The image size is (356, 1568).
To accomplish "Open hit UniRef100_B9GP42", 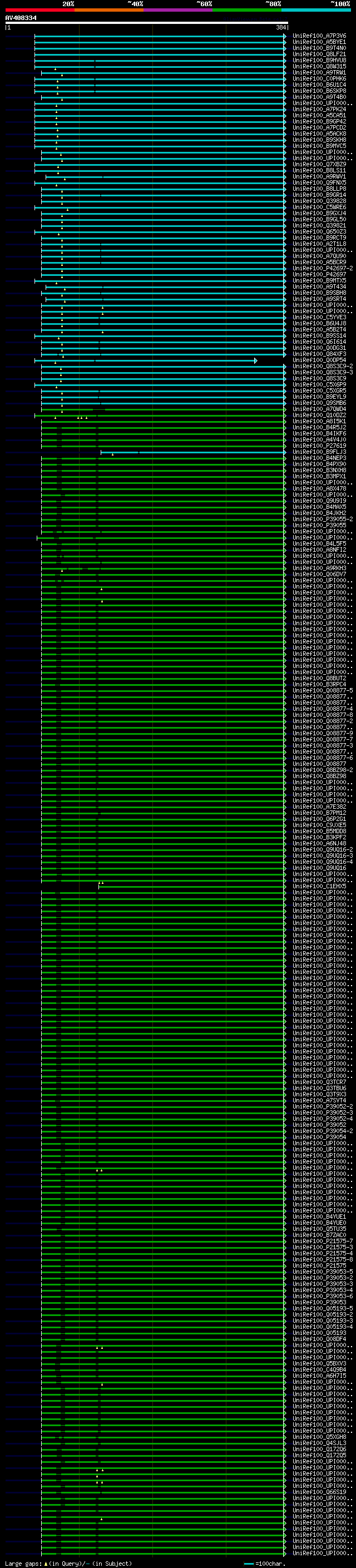I will tap(319, 121).
